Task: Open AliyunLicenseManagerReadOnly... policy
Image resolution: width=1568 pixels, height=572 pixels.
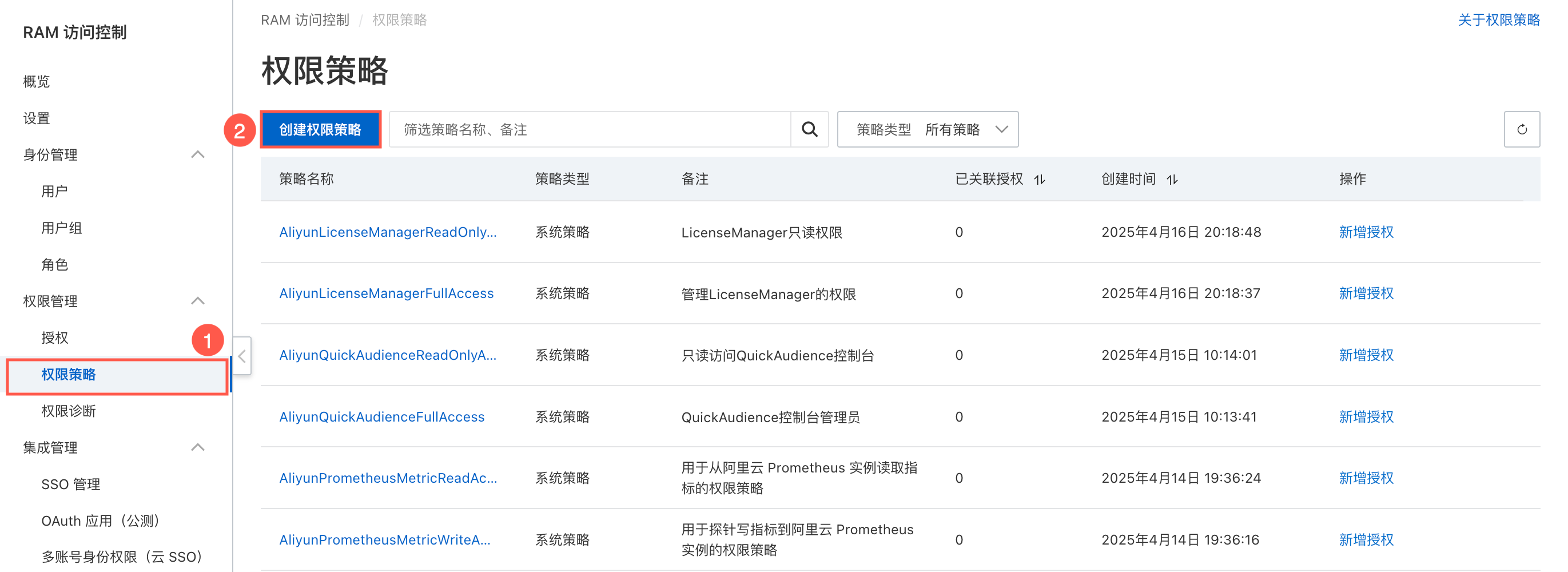Action: tap(388, 232)
